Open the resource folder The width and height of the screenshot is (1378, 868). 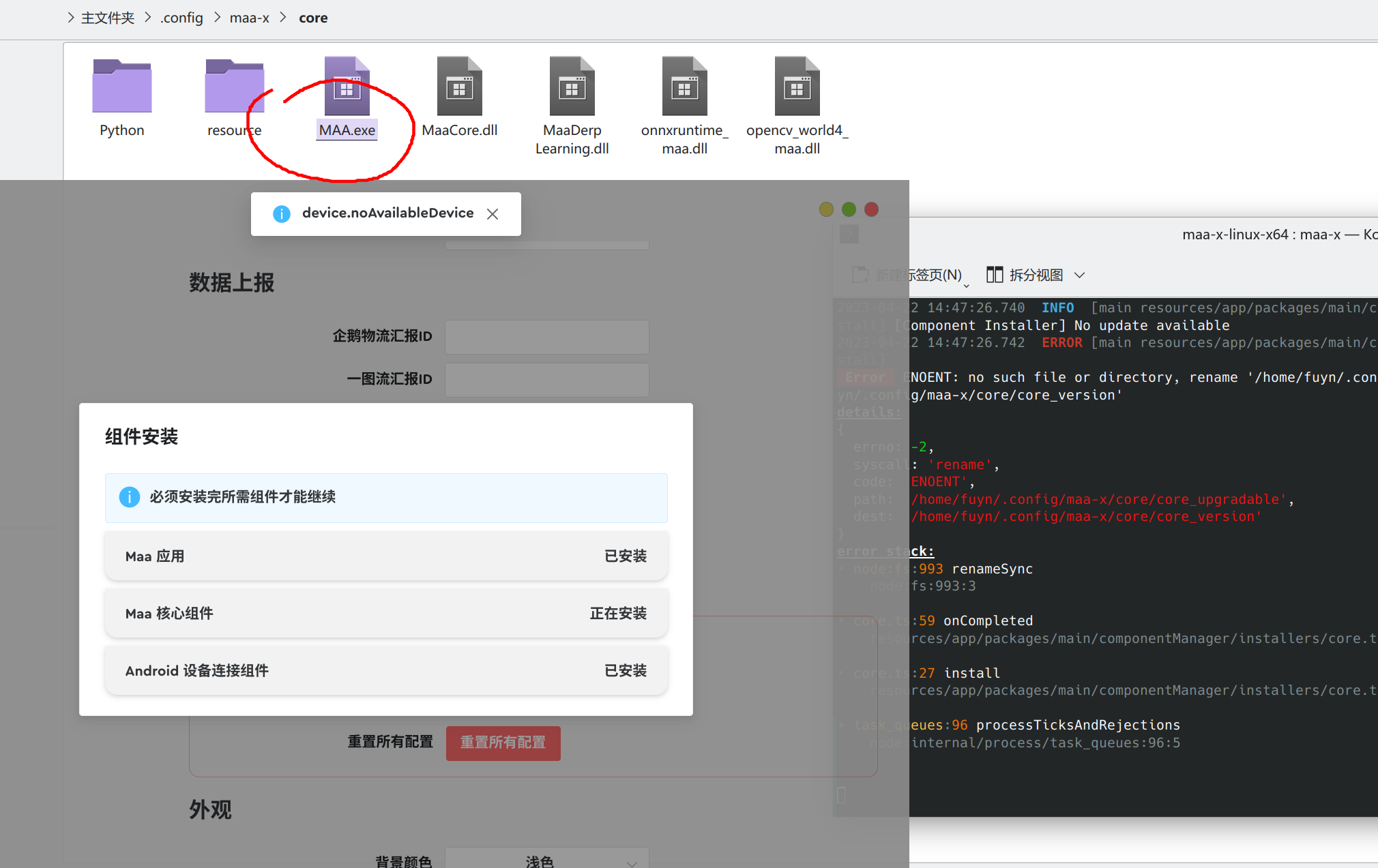tap(234, 98)
